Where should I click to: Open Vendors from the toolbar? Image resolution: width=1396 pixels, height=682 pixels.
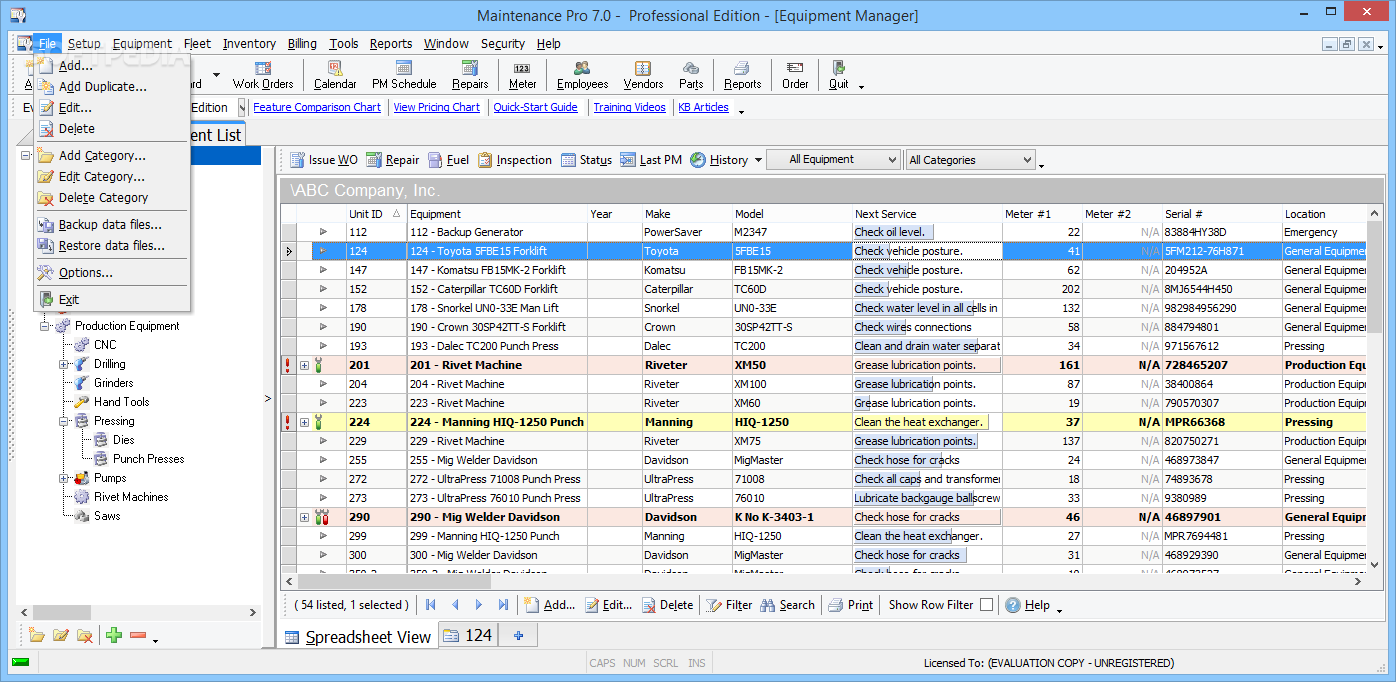643,75
